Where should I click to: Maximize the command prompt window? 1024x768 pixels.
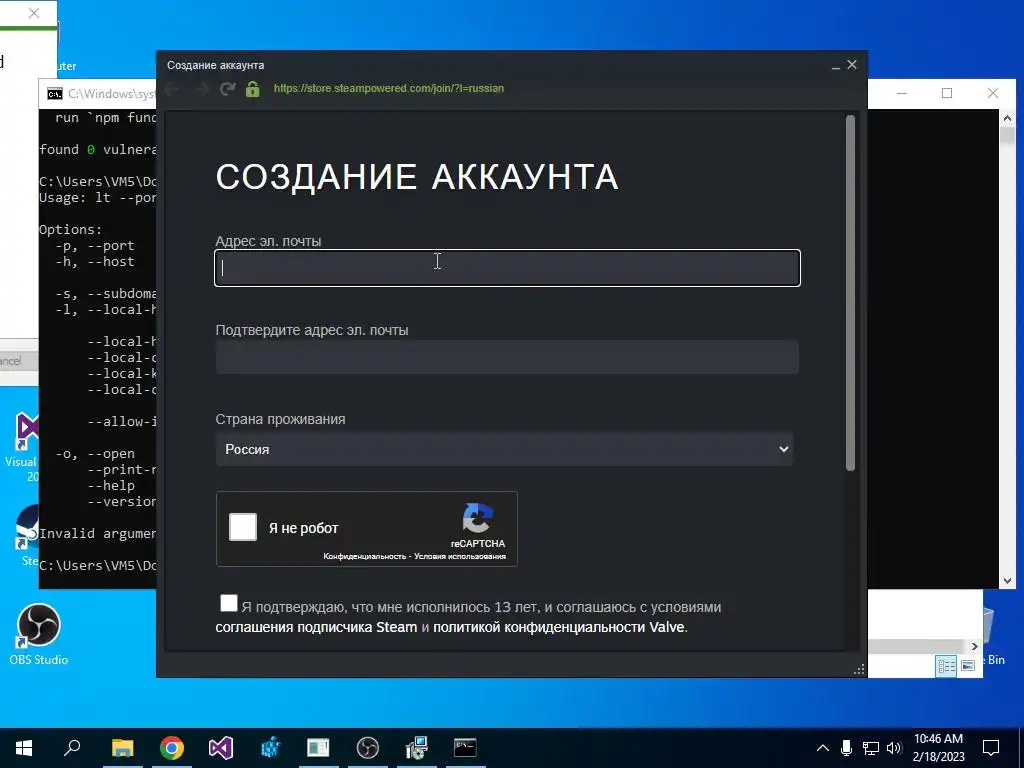click(947, 93)
